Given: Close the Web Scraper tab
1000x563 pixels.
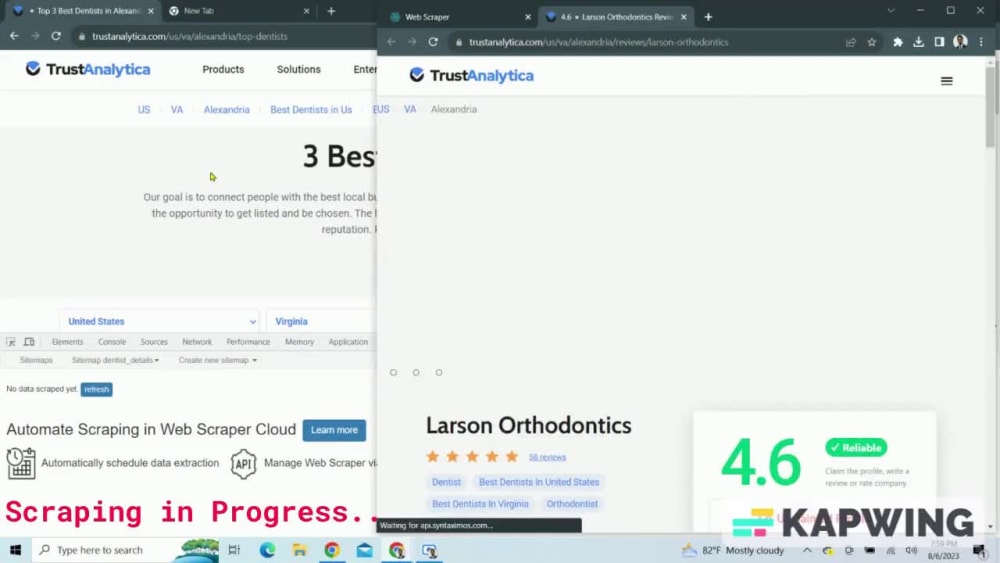Looking at the screenshot, I should [x=527, y=17].
